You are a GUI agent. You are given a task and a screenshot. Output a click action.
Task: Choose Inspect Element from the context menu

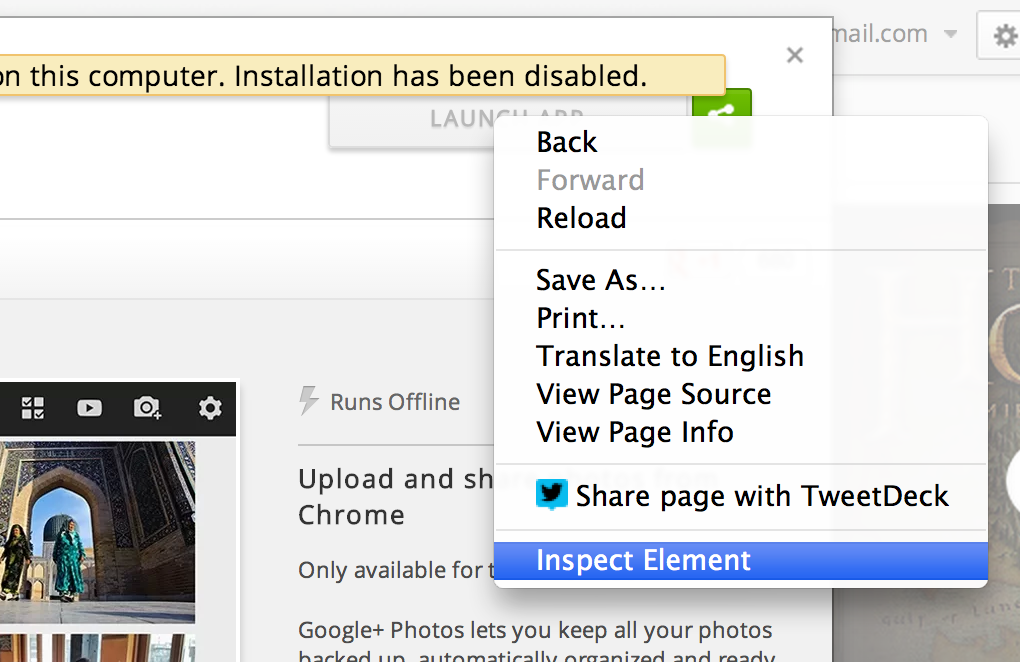(643, 561)
